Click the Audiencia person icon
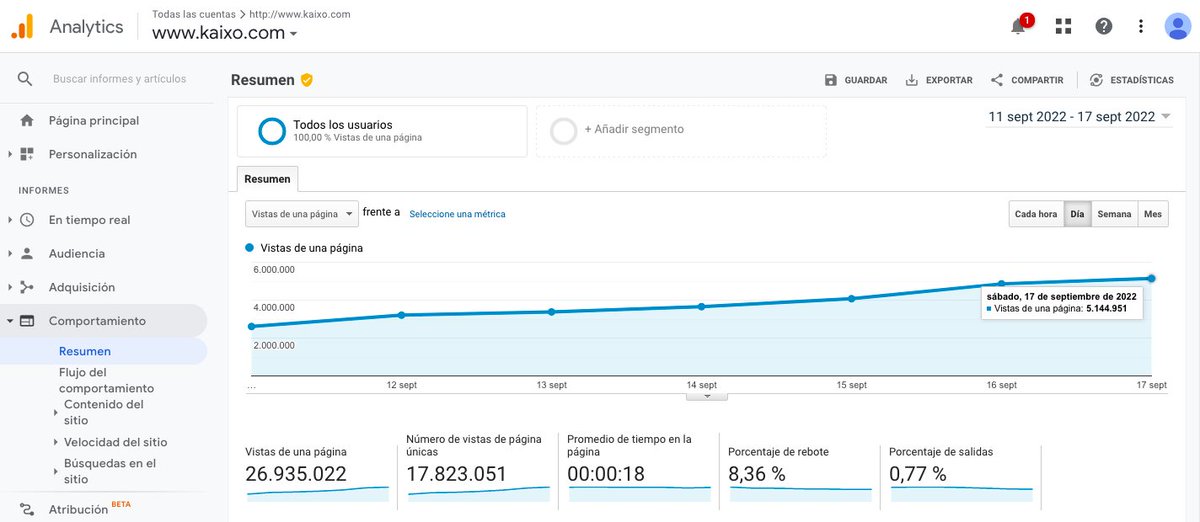 27,254
